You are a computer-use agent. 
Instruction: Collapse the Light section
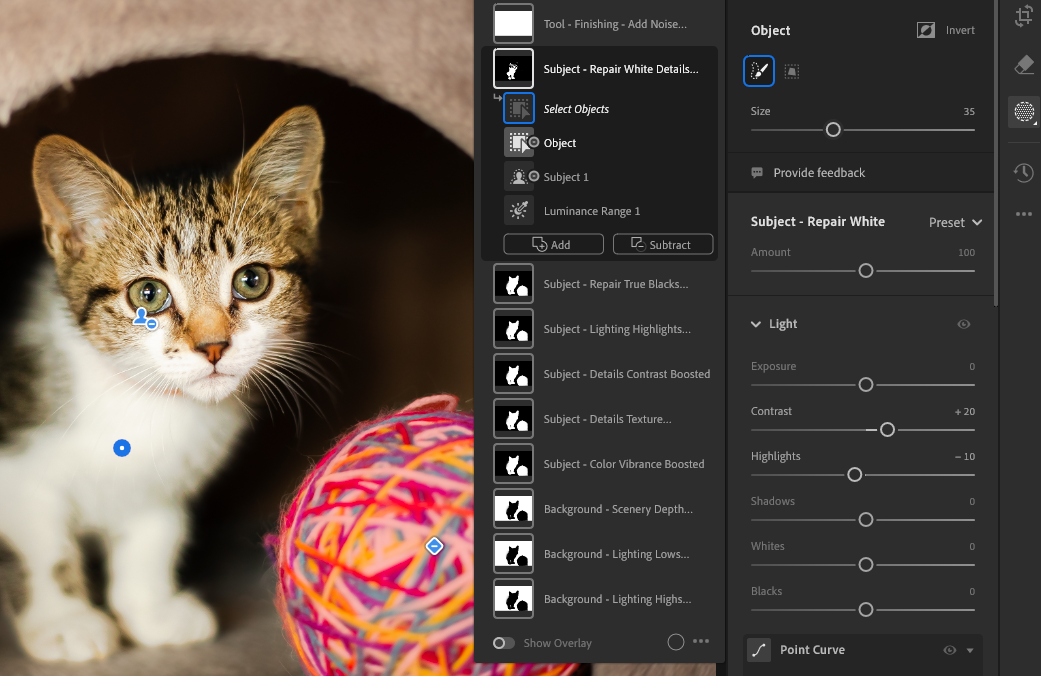click(x=757, y=324)
